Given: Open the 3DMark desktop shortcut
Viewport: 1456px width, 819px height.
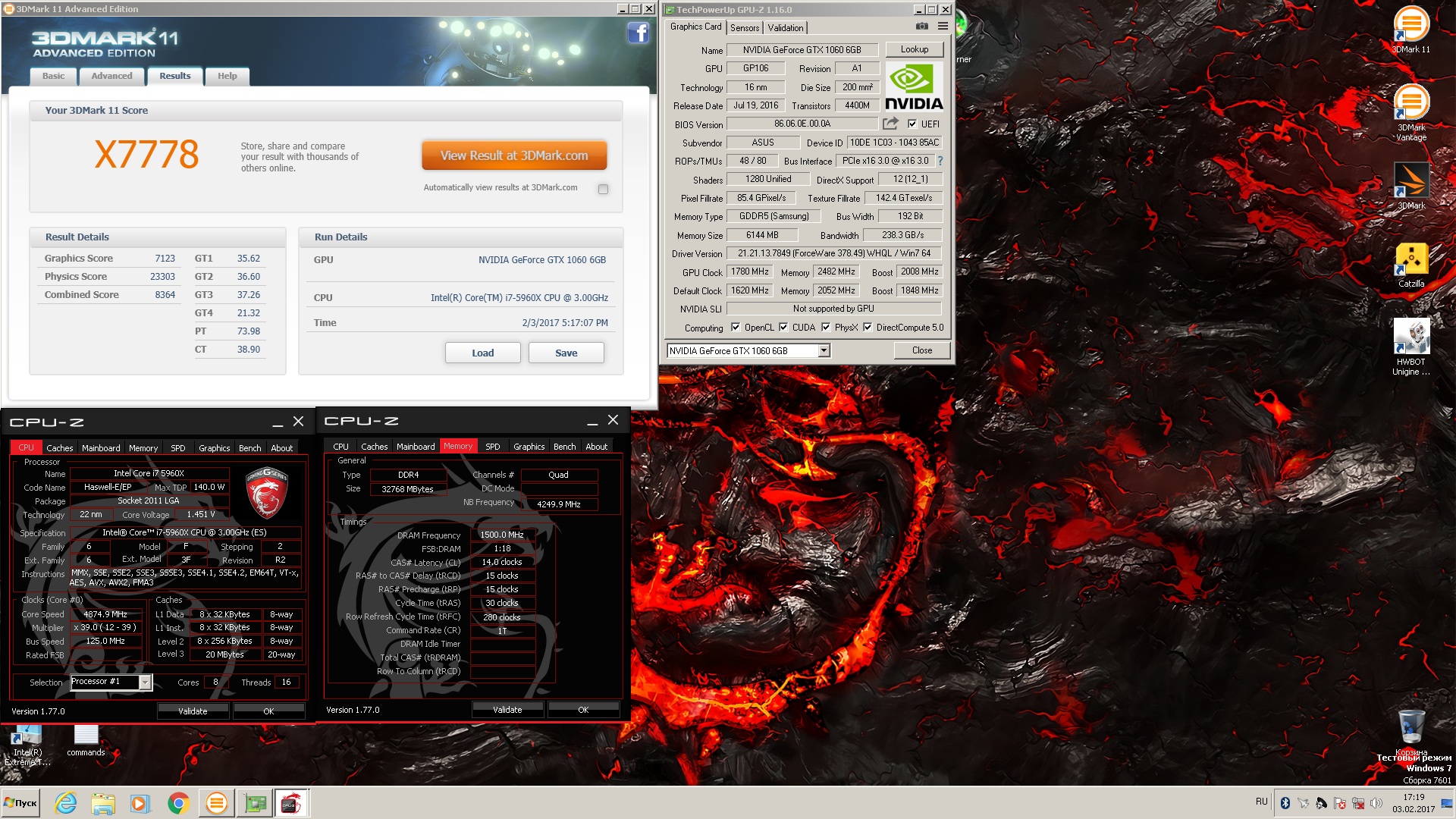Looking at the screenshot, I should [1410, 187].
